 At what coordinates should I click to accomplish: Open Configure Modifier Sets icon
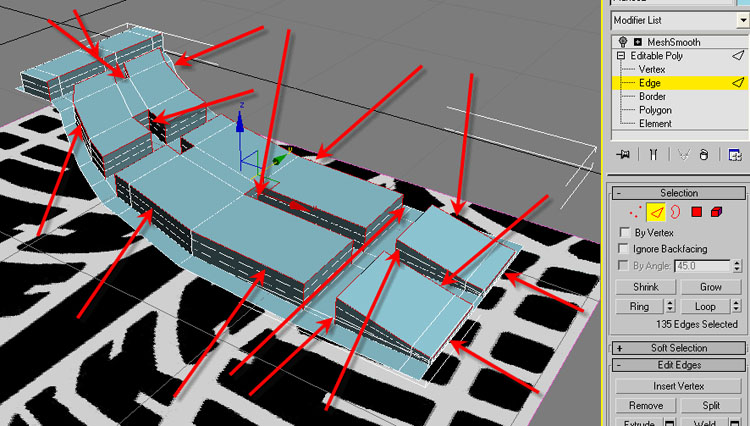click(734, 155)
